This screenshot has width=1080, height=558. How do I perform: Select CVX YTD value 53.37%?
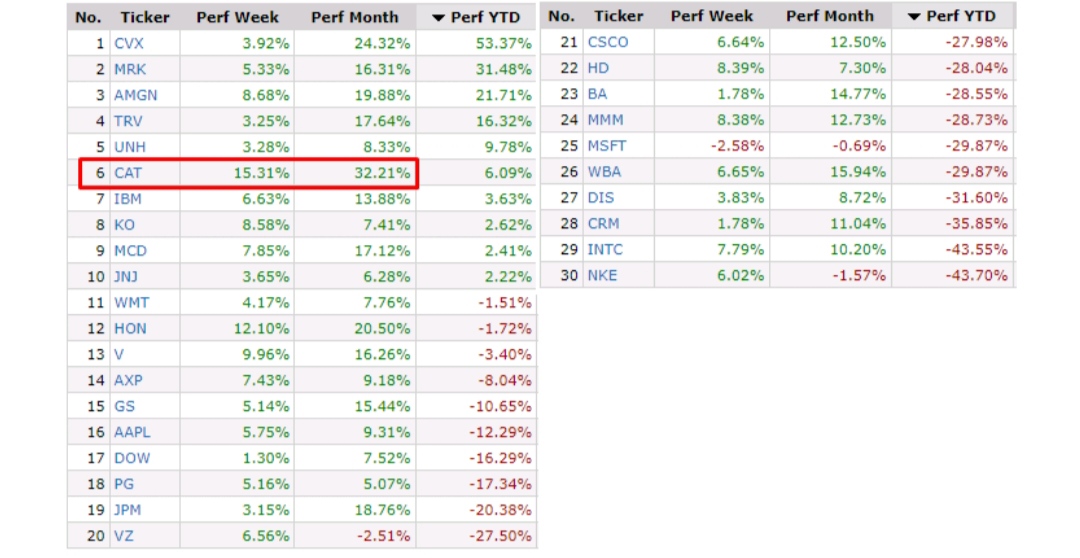pos(503,43)
